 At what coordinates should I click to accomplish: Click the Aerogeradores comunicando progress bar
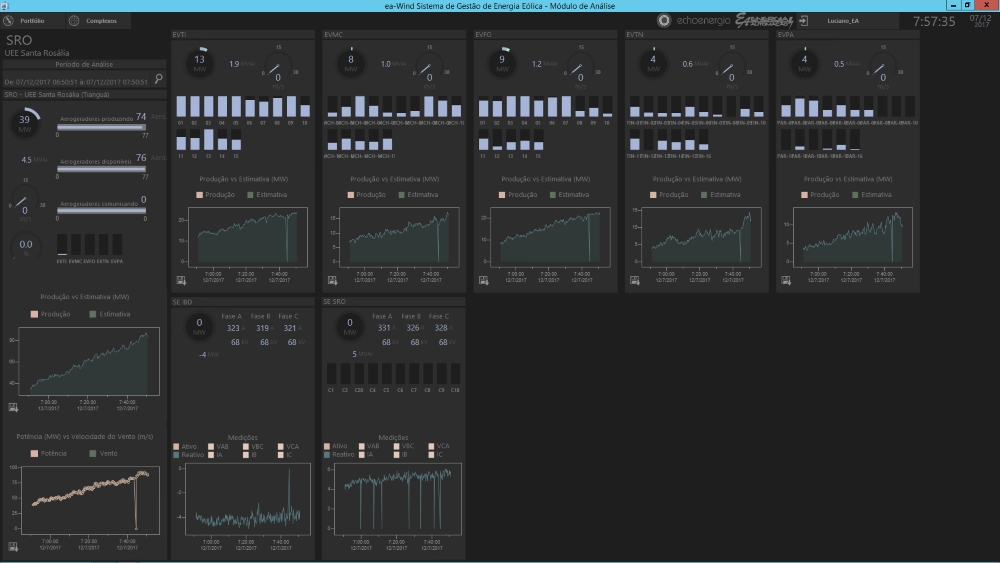[x=101, y=211]
